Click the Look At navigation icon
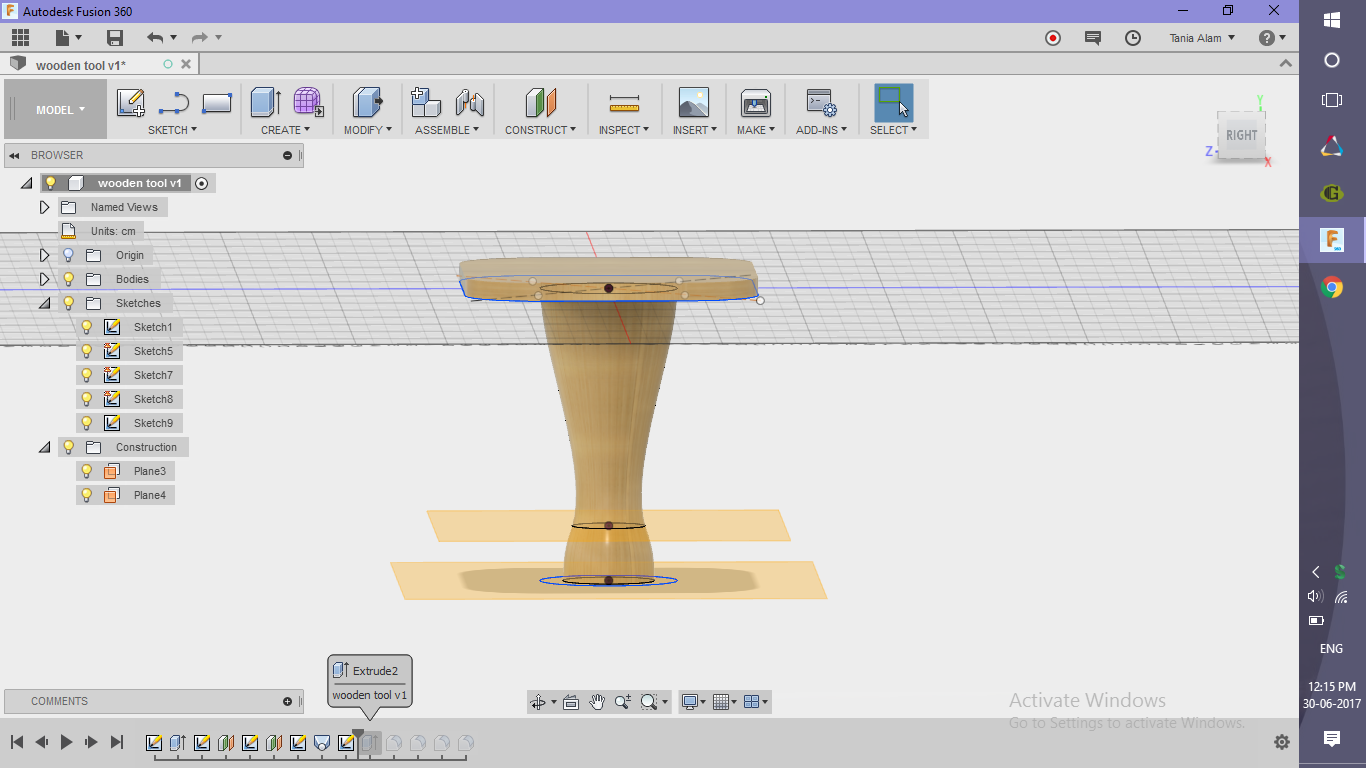This screenshot has width=1366, height=768. click(x=571, y=702)
